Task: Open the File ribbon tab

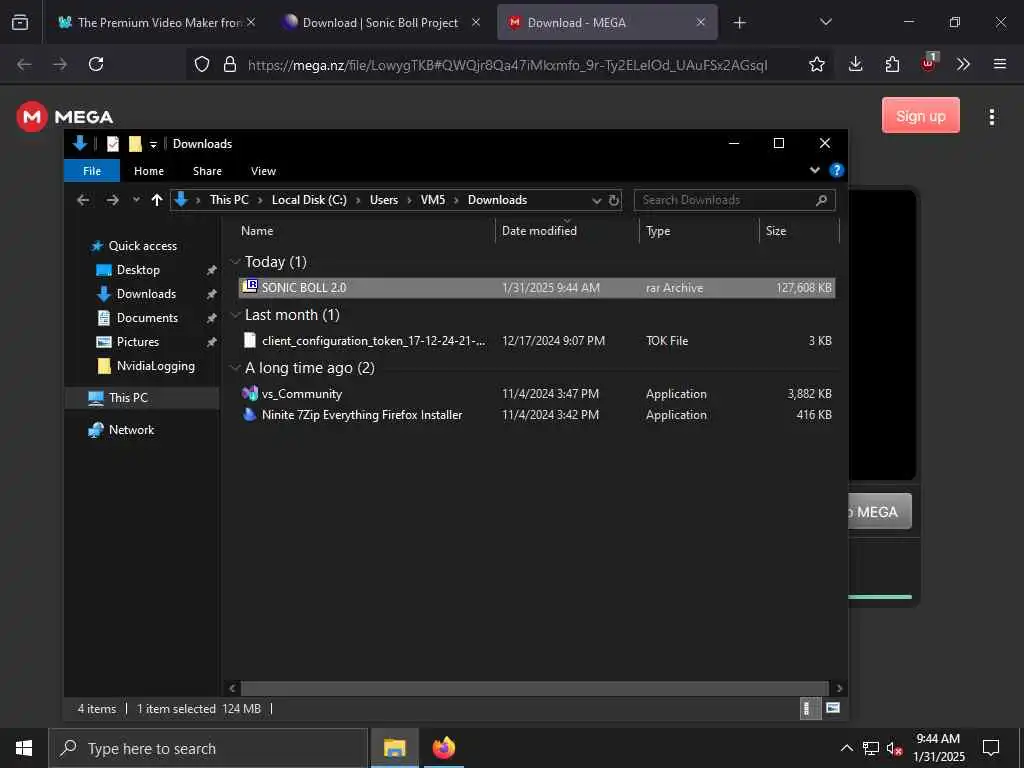Action: click(92, 171)
